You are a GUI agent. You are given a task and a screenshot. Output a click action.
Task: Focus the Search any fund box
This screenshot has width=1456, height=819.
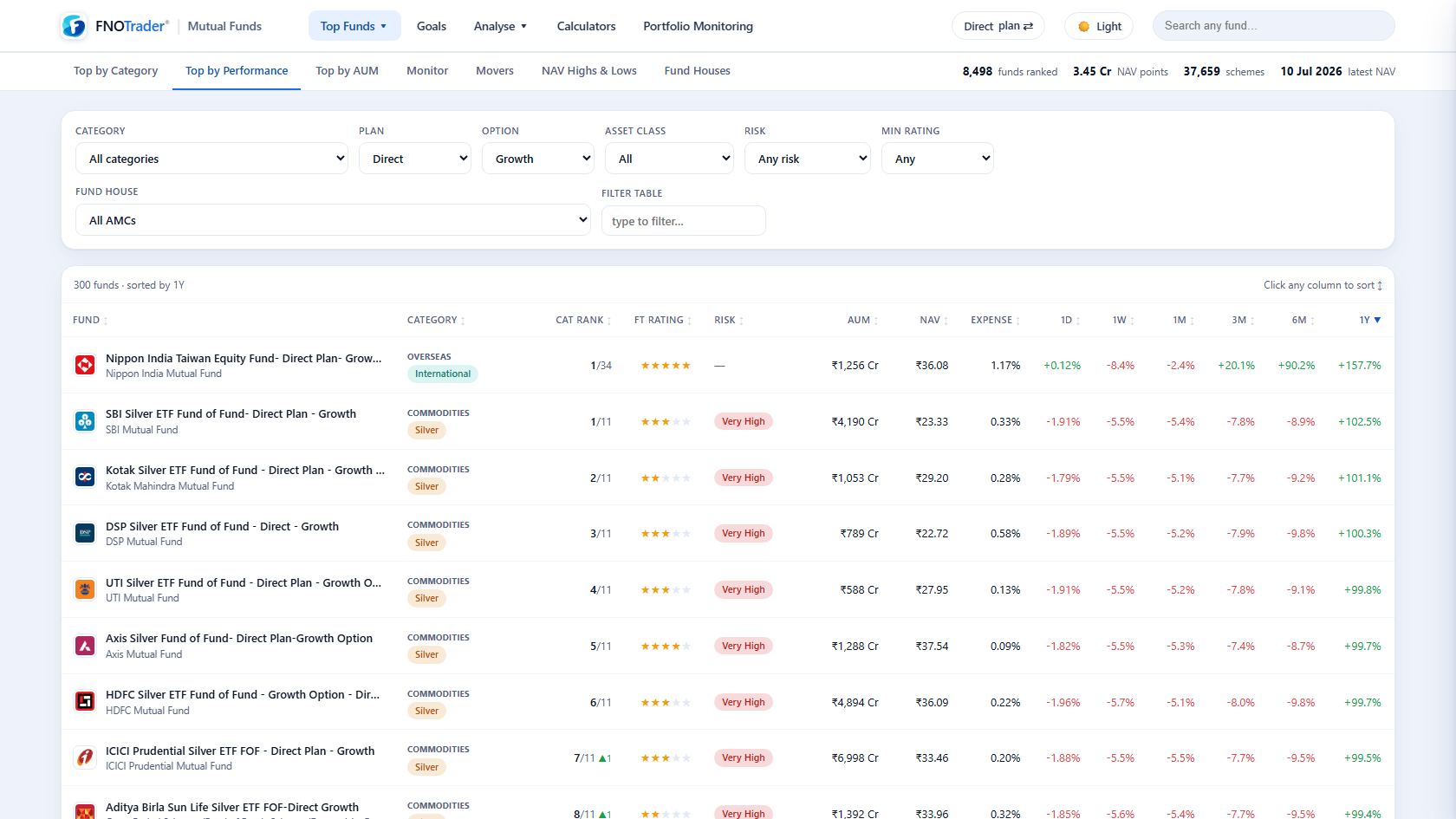(1273, 26)
